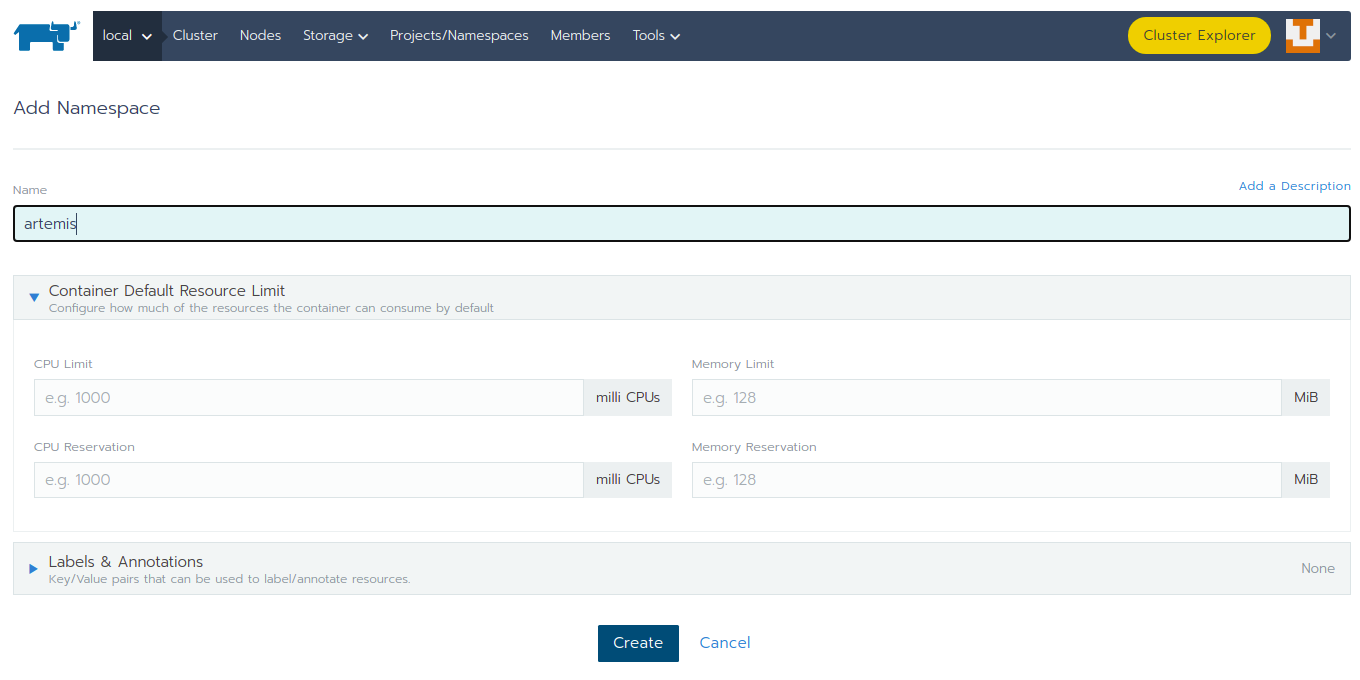
Task: Open the local cluster selector dropdown
Action: 127,35
